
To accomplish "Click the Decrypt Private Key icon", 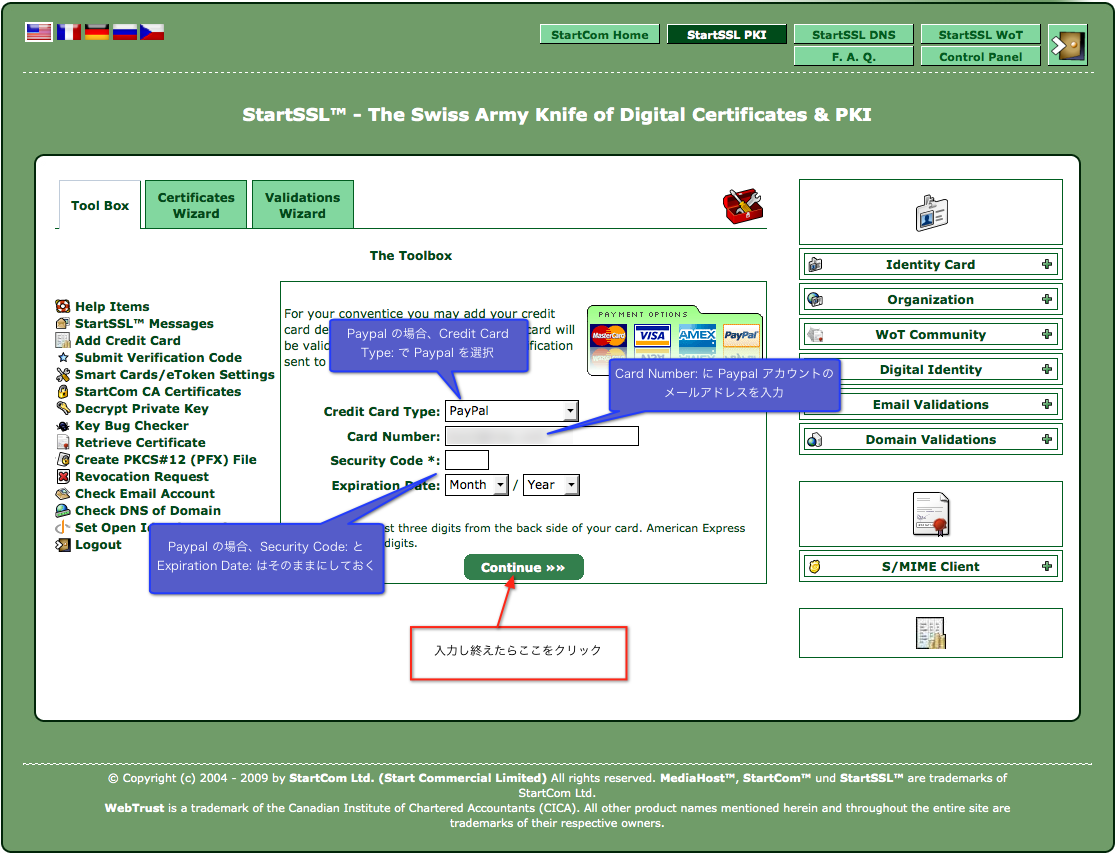I will pyautogui.click(x=63, y=408).
